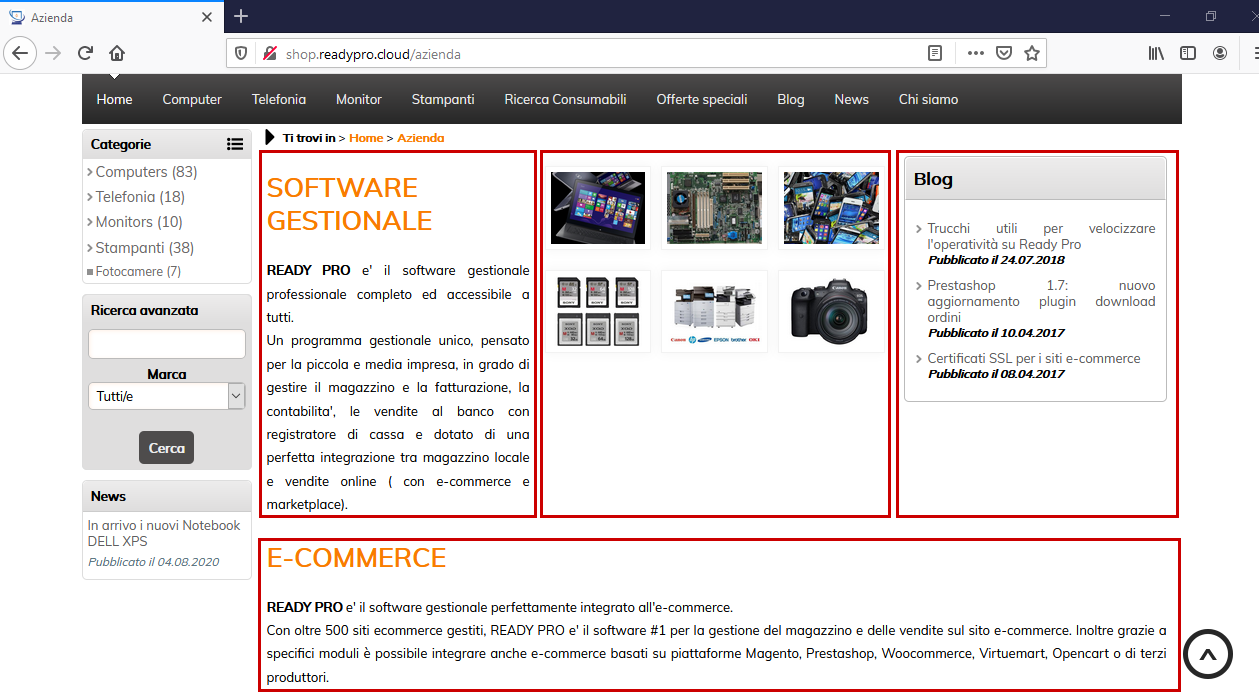Open the browser home page
1259x695 pixels.
point(117,53)
